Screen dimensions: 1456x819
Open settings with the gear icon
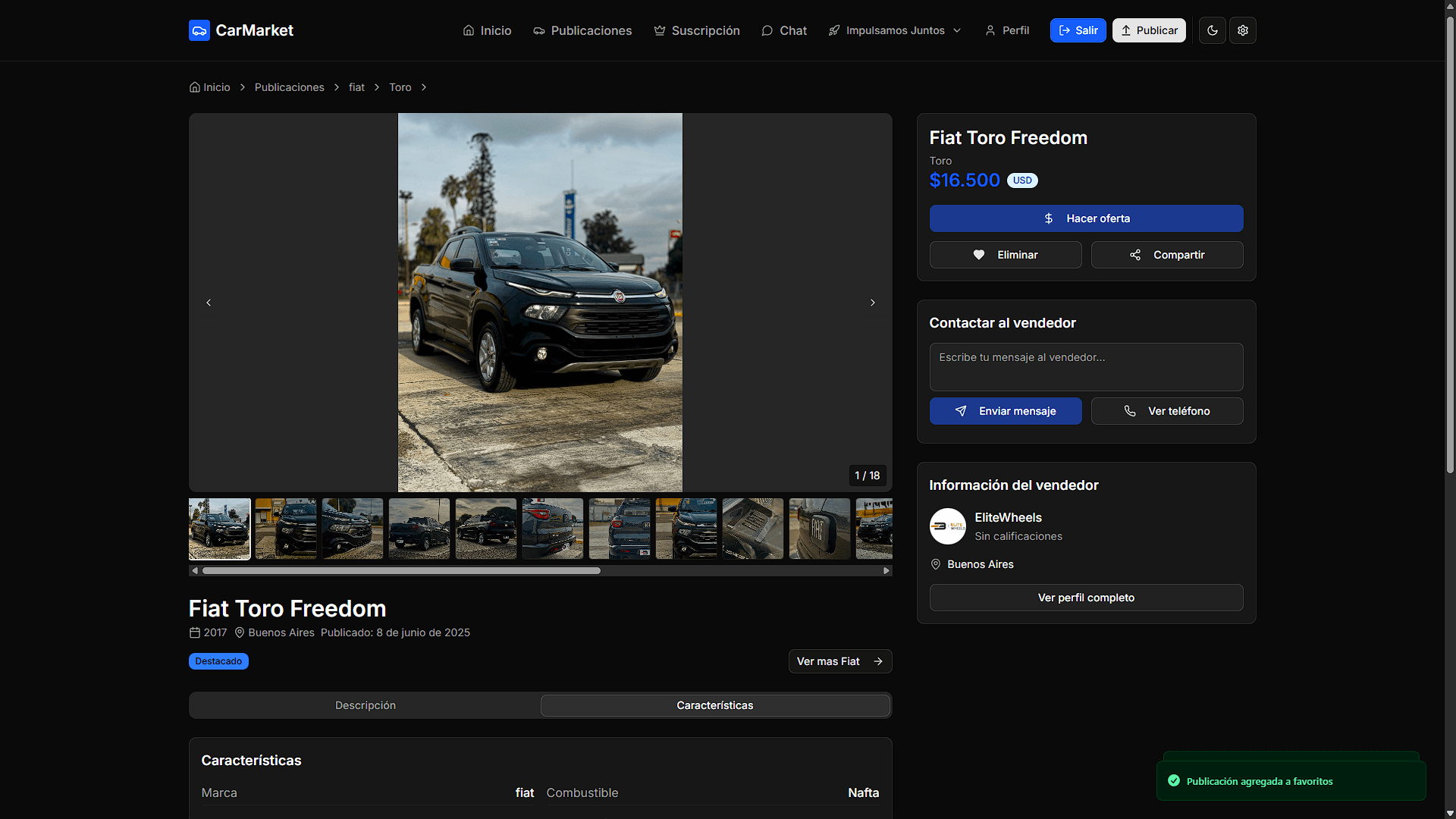1243,30
